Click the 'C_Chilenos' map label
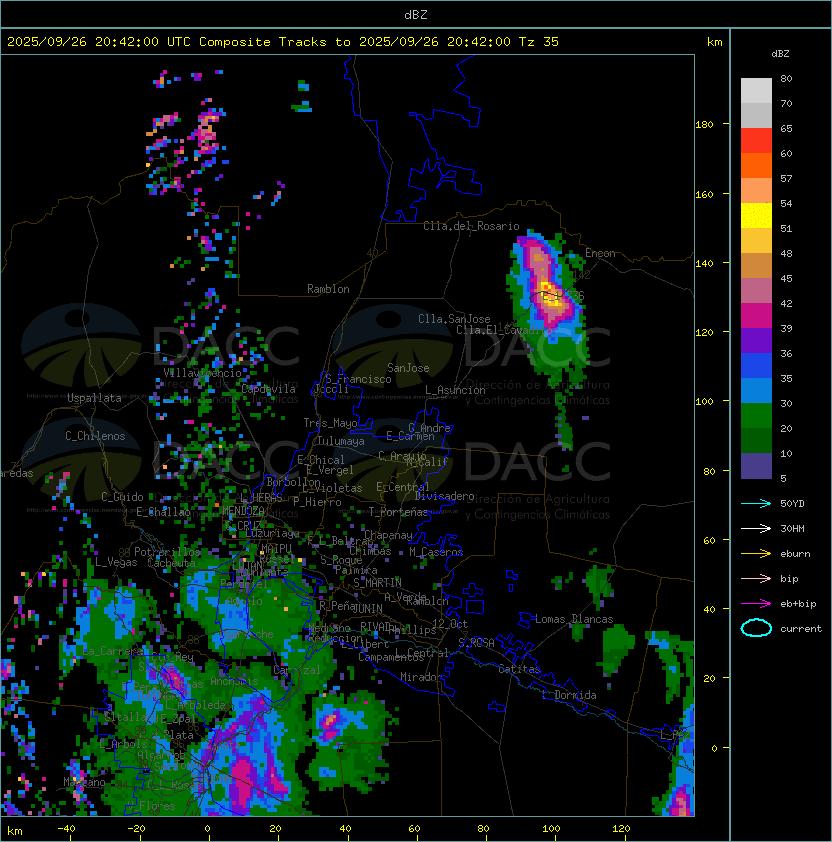Viewport: 832px width, 842px height. click(95, 436)
